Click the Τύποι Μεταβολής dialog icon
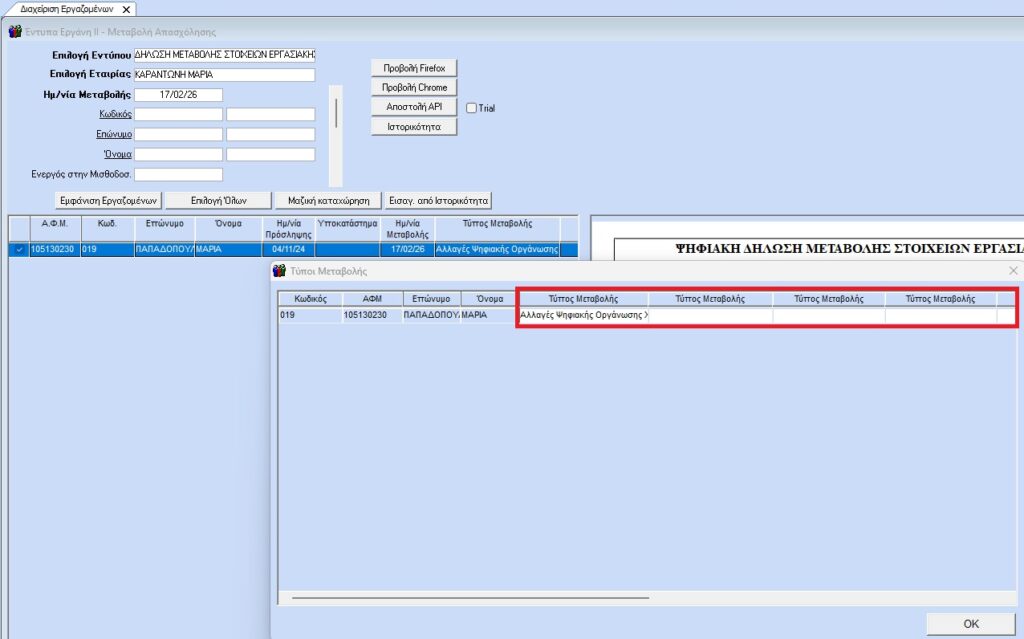The height and width of the screenshot is (639, 1024). (279, 271)
